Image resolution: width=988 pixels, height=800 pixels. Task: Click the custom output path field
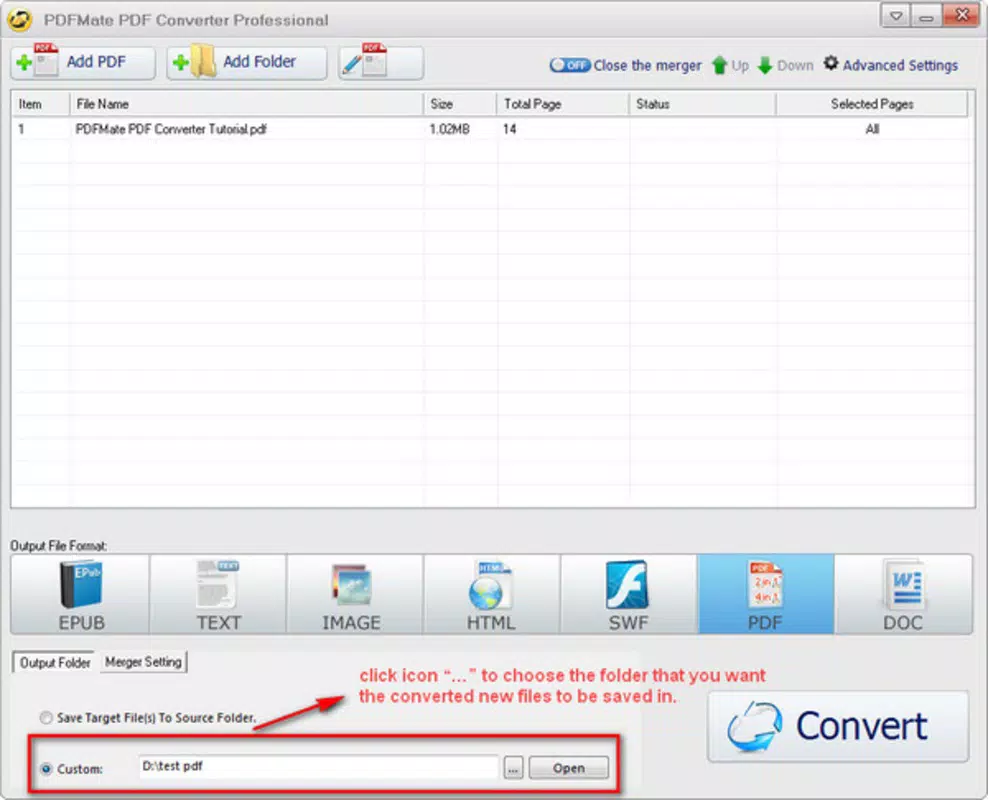(318, 767)
